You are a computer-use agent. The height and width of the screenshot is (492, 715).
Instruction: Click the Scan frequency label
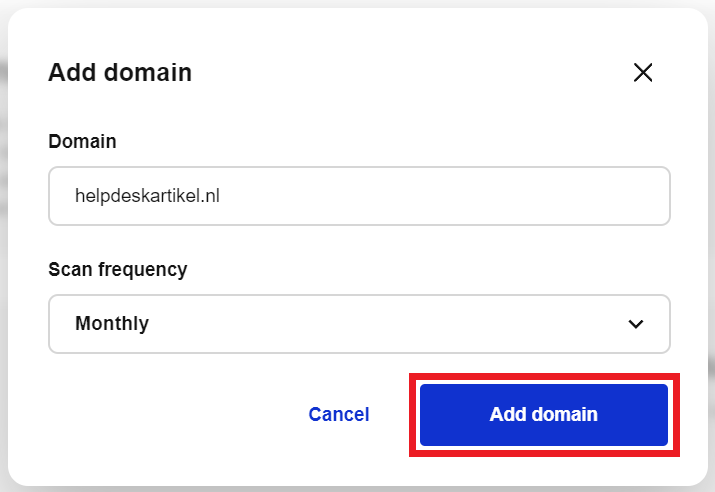(118, 270)
